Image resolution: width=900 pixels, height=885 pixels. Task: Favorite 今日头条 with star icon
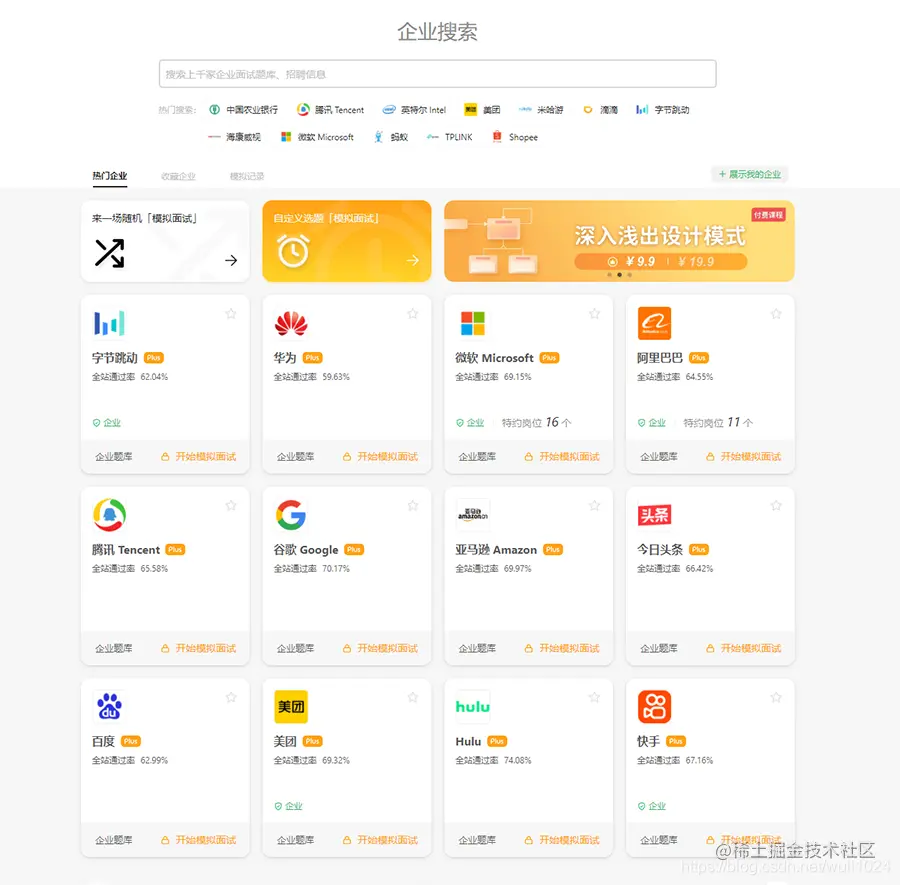tap(776, 505)
